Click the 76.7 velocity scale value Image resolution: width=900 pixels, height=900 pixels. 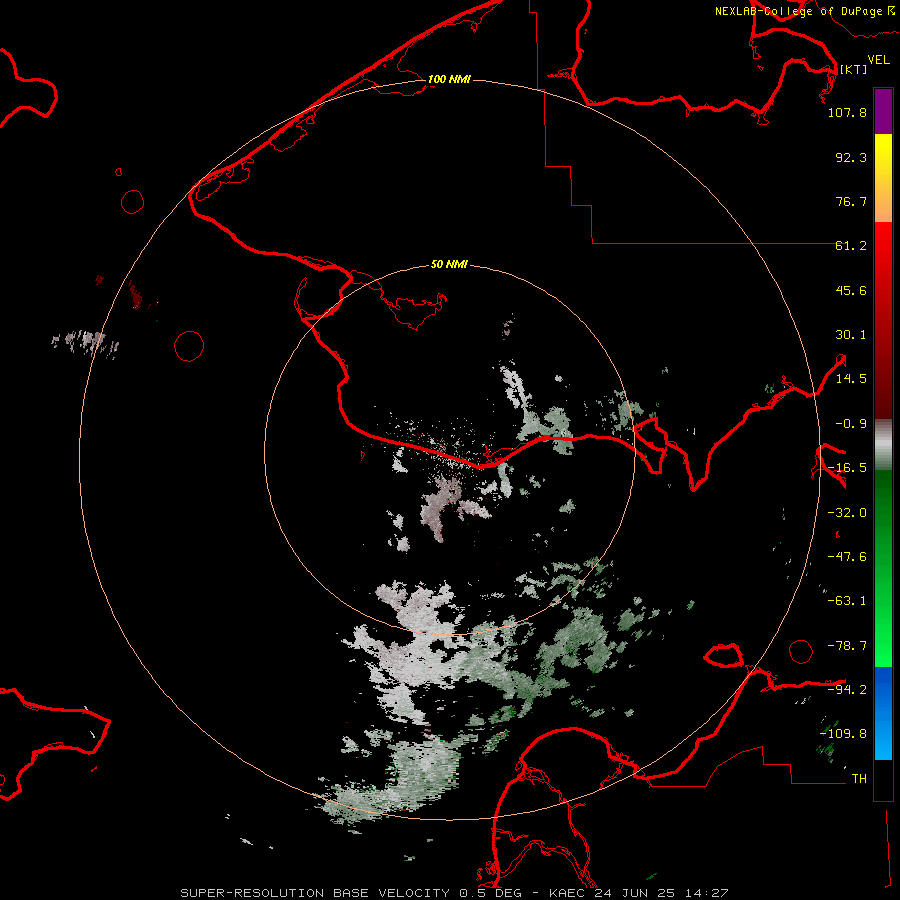851,201
